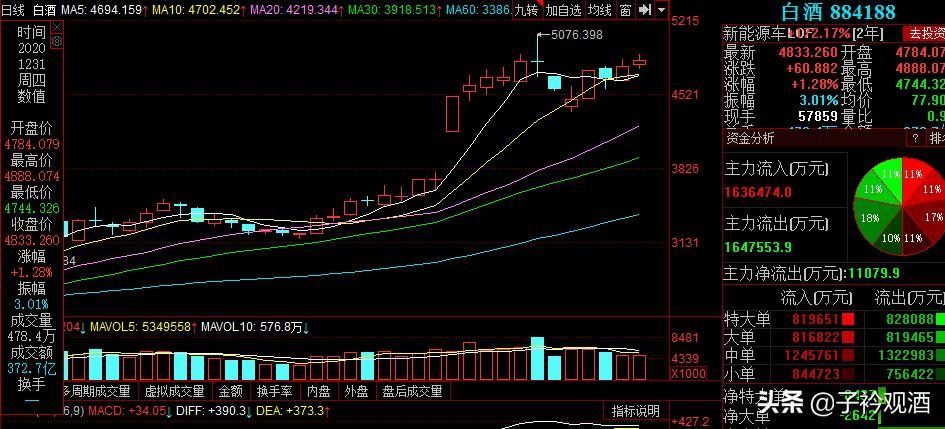Click the capital flow pie chart

click(x=900, y=207)
